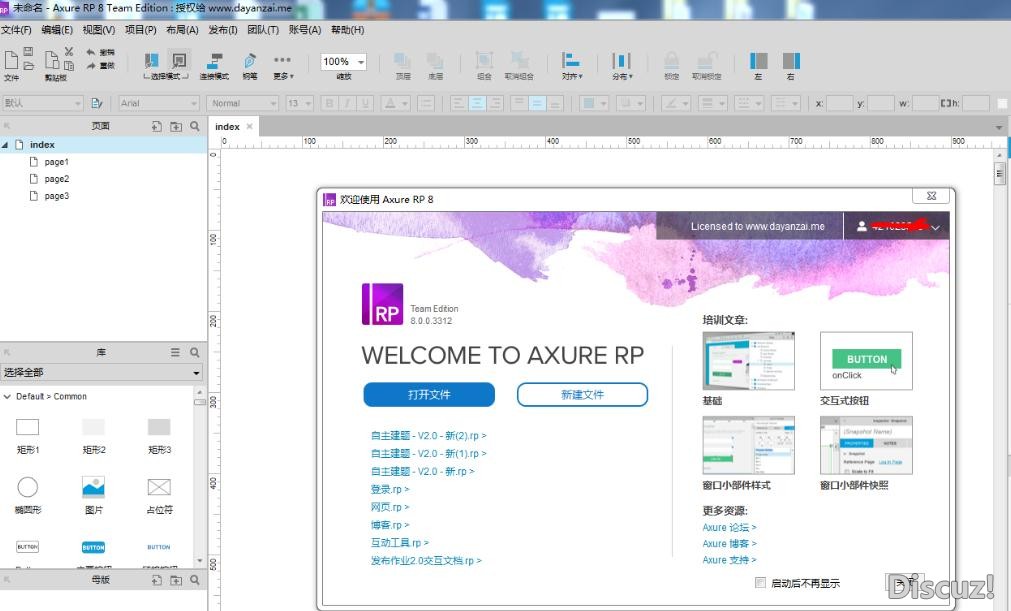Click the send to back icon
Screen dimensions: 1011x611
(435, 61)
